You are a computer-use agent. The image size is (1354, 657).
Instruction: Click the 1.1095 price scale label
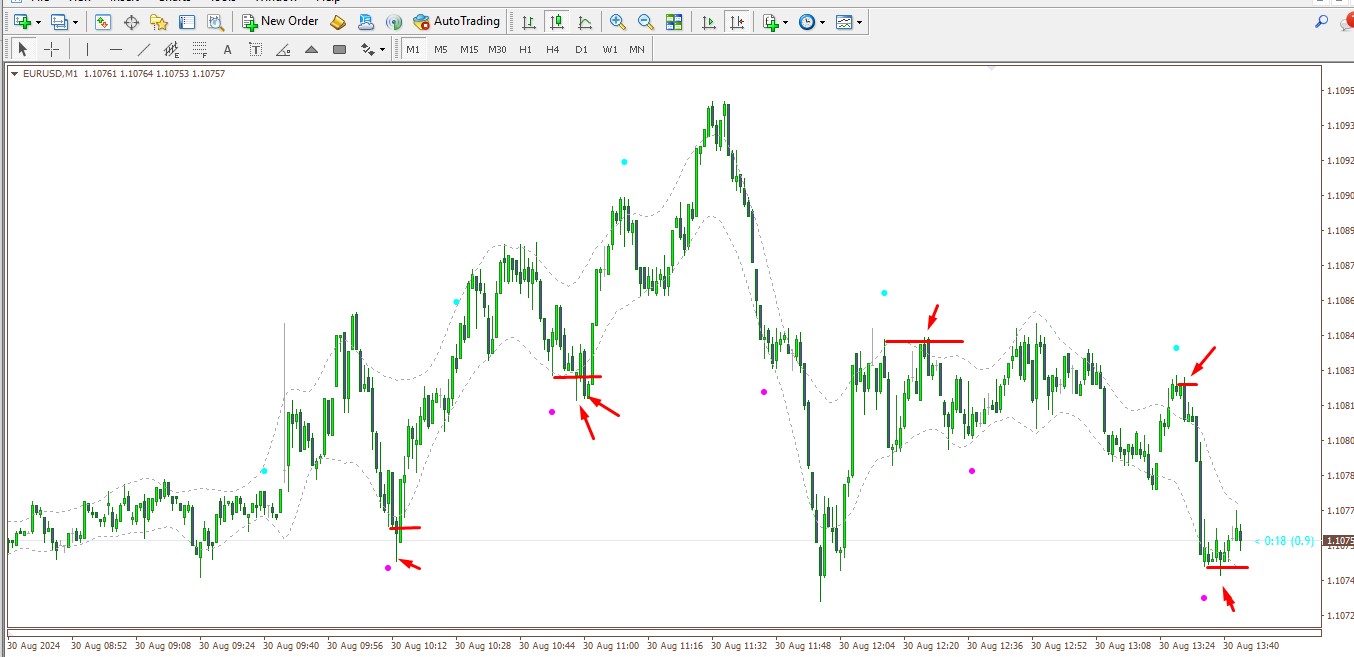[x=1339, y=91]
